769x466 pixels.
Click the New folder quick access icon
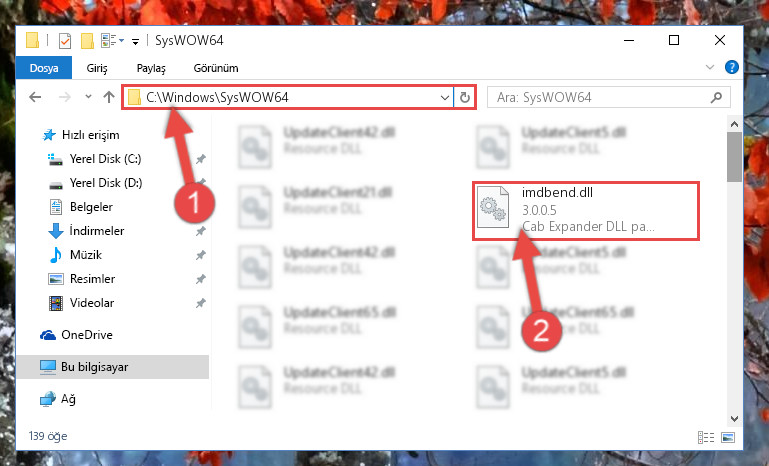[87, 41]
